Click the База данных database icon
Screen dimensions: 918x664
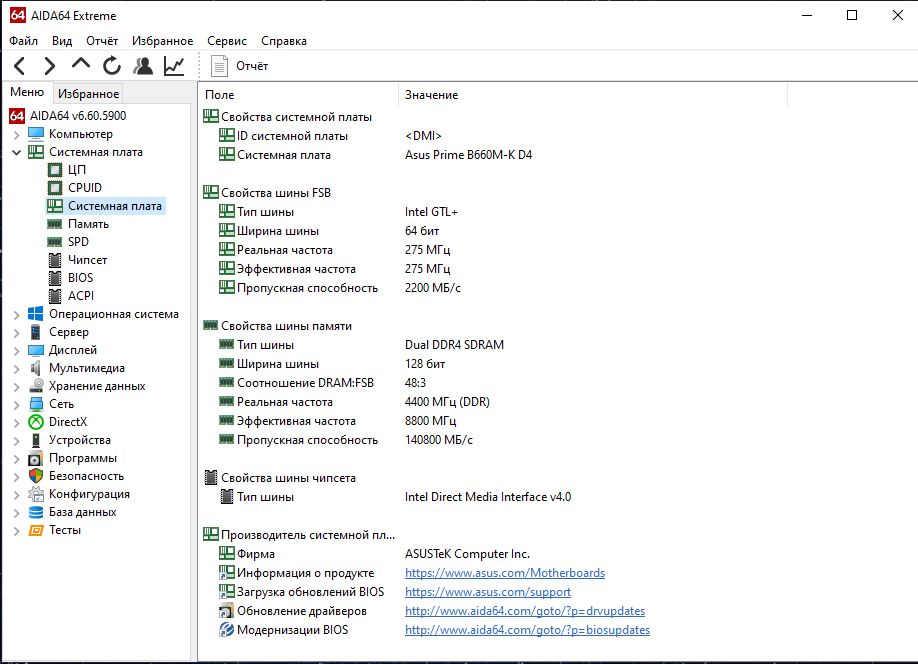click(x=36, y=512)
